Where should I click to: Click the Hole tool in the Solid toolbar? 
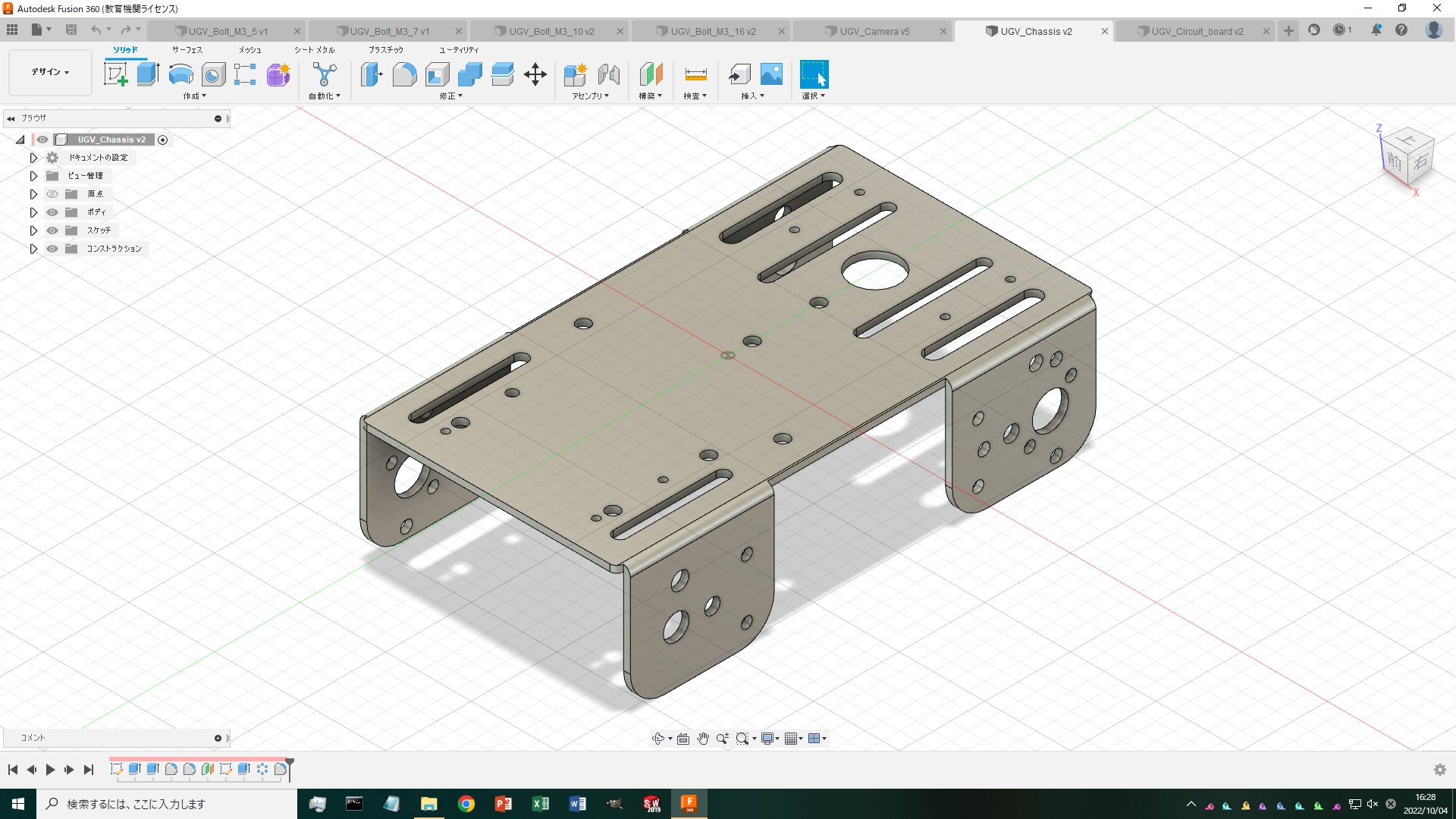(x=213, y=74)
